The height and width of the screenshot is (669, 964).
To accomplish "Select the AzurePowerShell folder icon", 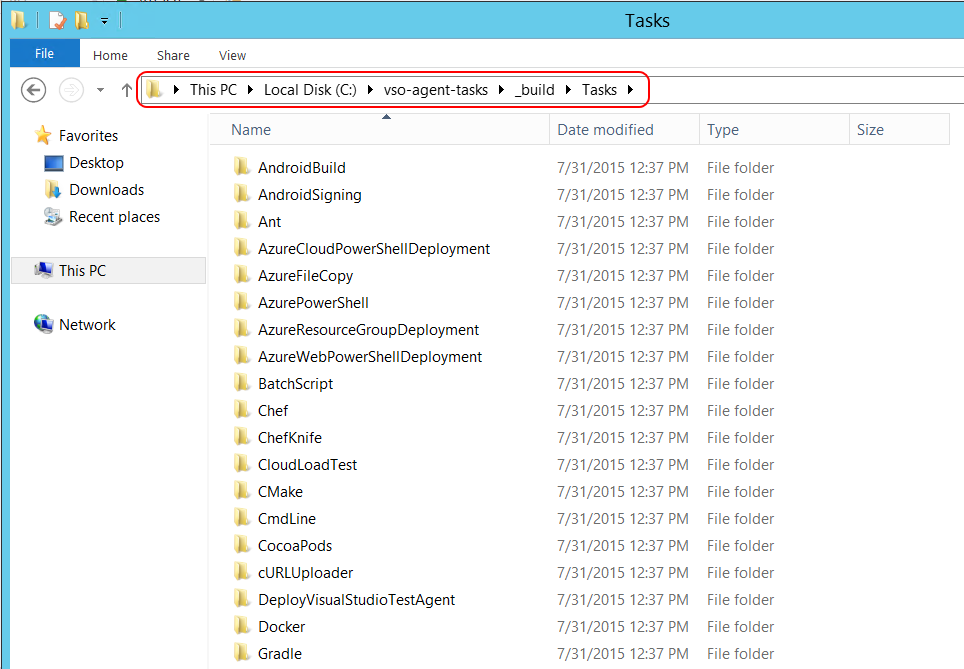I will tap(242, 302).
